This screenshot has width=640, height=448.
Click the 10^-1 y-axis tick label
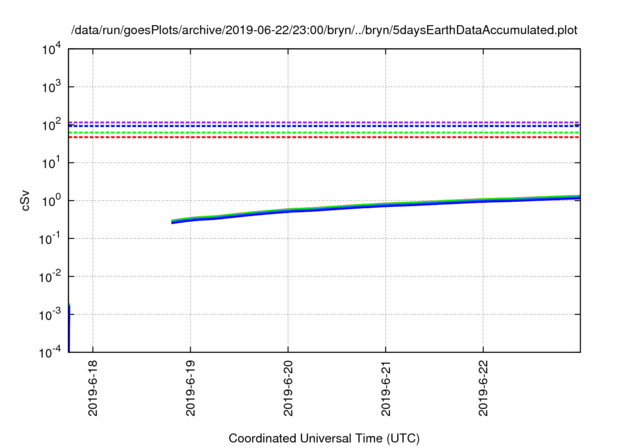[x=51, y=238]
